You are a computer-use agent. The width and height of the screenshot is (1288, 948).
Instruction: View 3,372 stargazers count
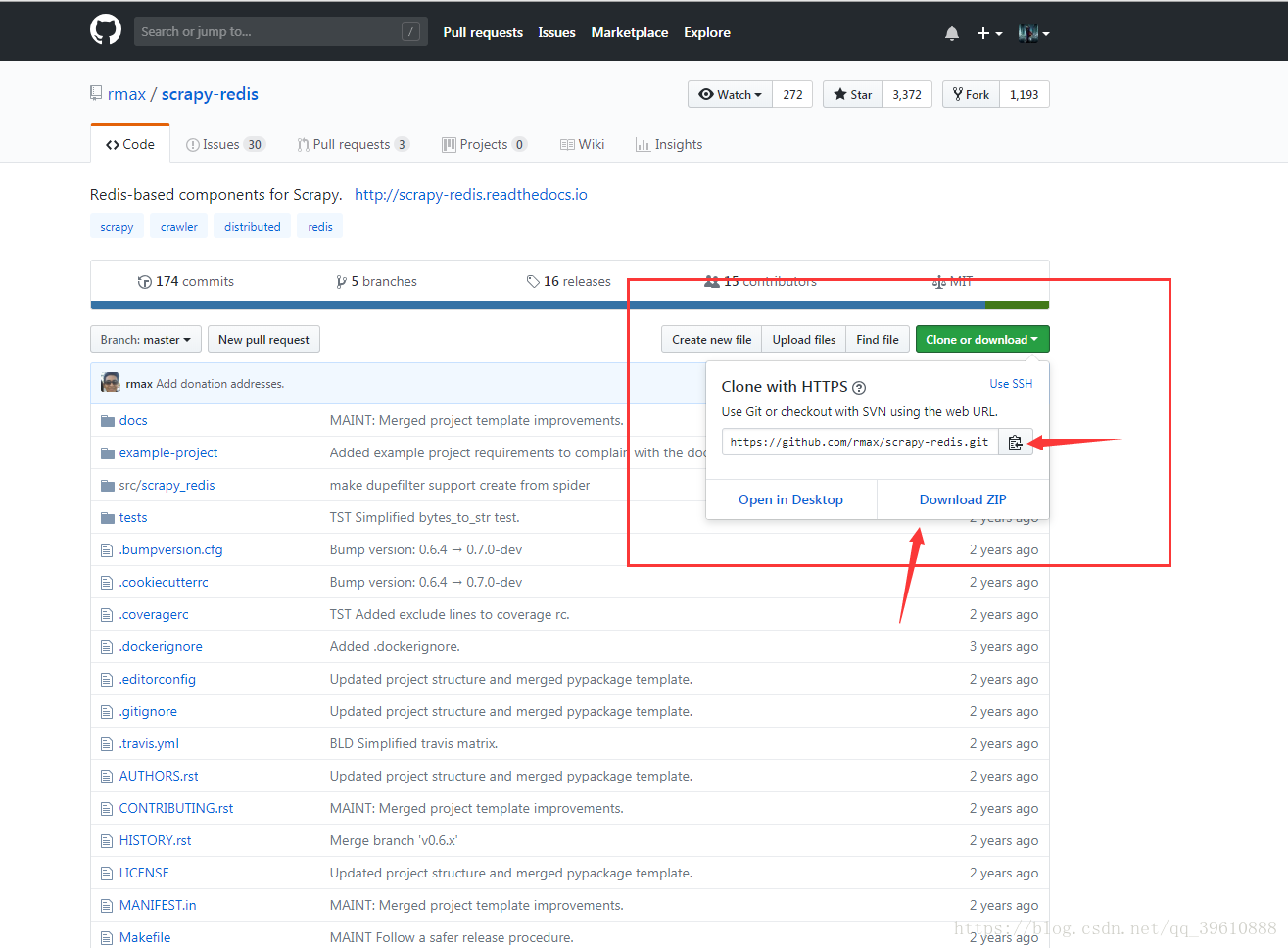[x=907, y=94]
